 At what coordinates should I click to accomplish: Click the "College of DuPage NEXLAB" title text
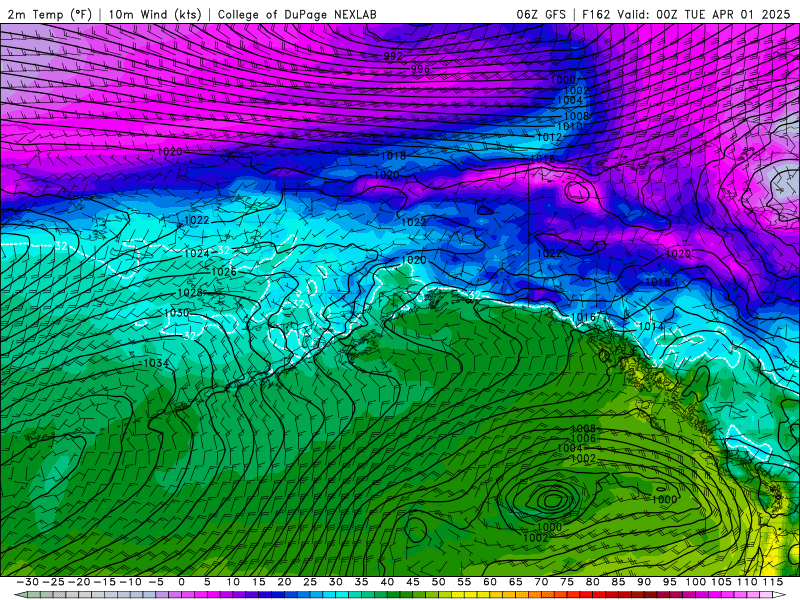297,14
